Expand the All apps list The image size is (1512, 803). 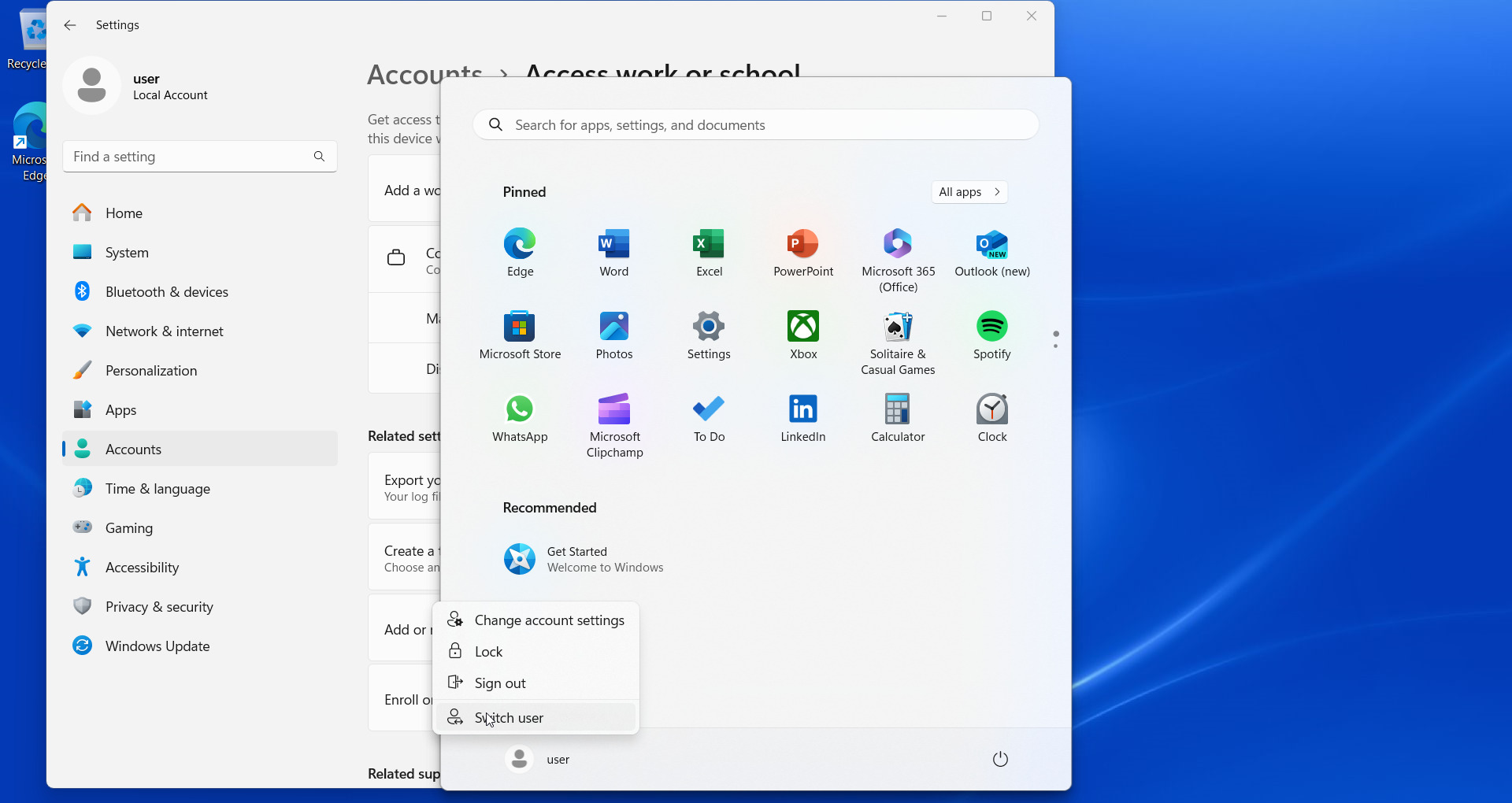coord(969,192)
